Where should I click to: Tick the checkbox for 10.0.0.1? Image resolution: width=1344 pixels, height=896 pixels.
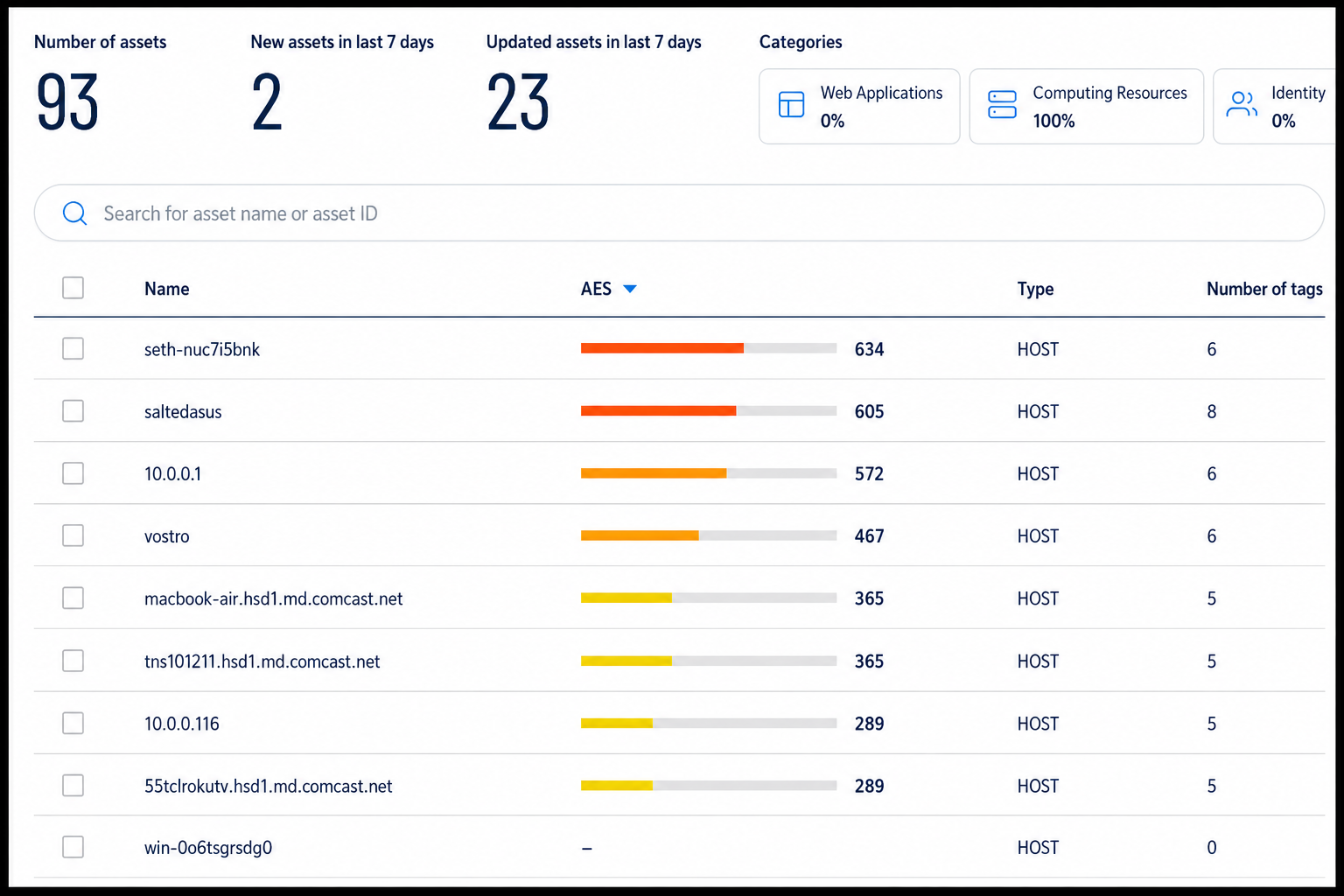(x=73, y=473)
